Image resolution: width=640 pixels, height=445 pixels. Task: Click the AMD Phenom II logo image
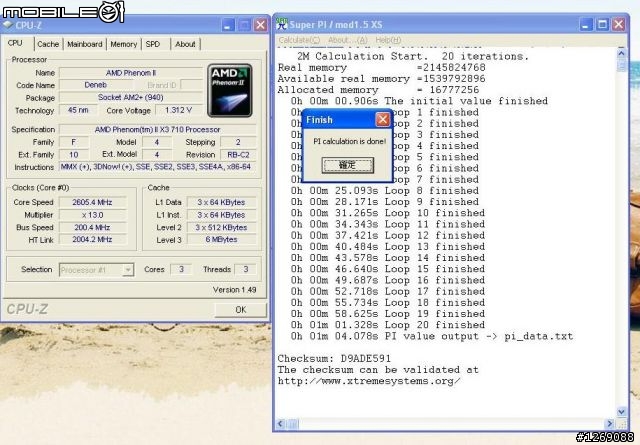tap(230, 91)
